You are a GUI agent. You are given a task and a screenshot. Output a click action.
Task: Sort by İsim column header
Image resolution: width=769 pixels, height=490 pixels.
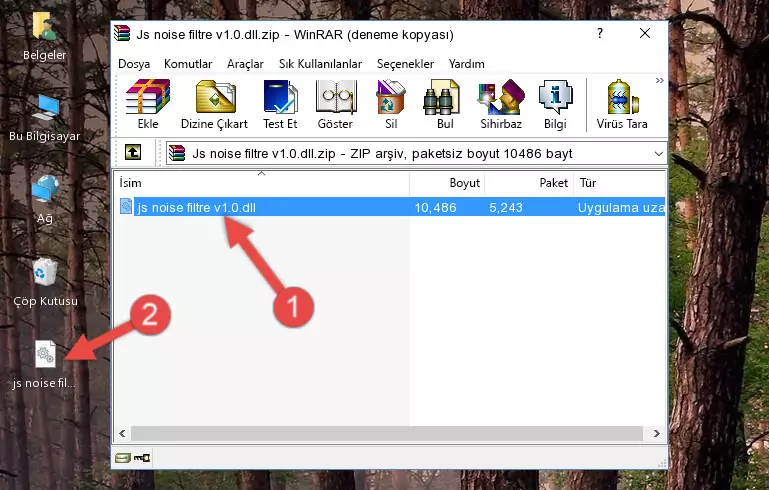pos(262,183)
